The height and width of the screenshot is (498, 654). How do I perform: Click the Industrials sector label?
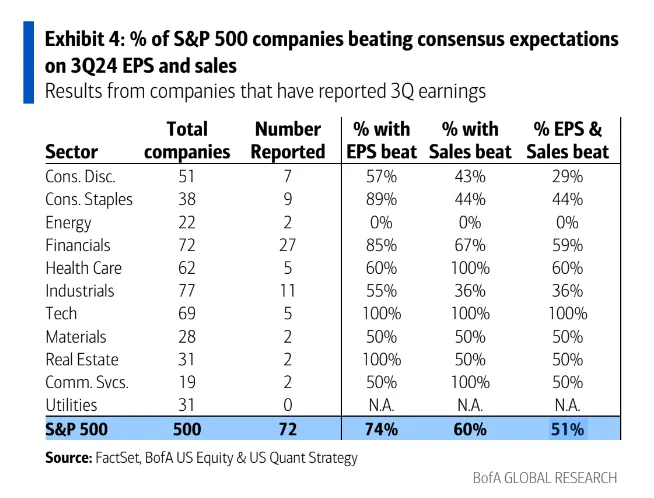point(80,291)
